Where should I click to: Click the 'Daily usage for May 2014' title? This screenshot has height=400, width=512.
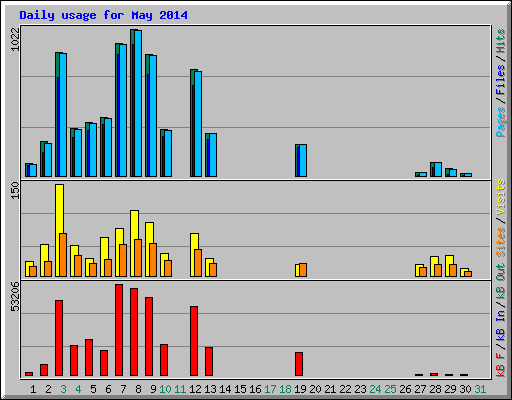point(103,15)
